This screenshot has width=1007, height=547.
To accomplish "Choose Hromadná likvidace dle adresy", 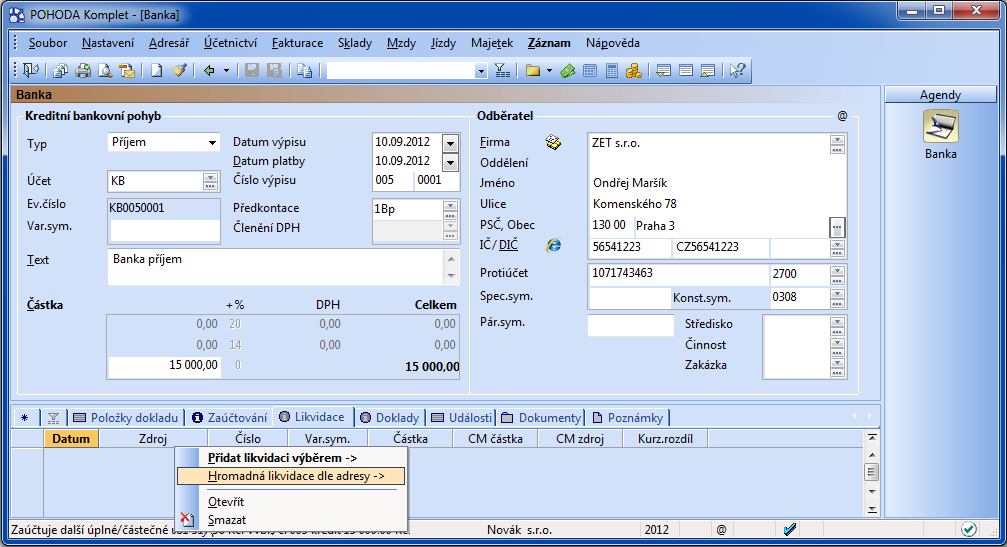I will [291, 476].
